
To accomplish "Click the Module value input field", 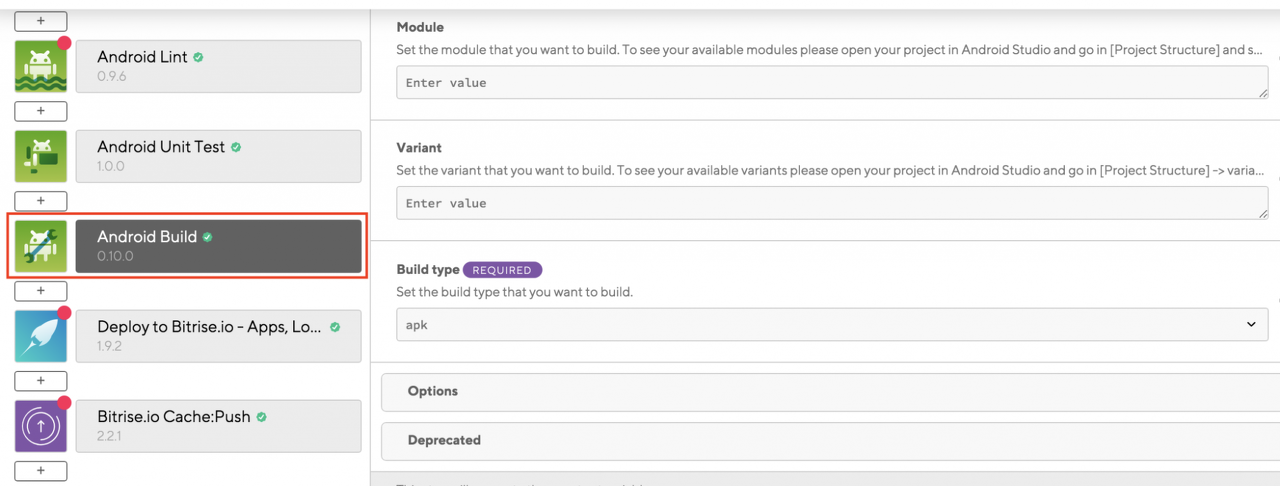I will 831,83.
